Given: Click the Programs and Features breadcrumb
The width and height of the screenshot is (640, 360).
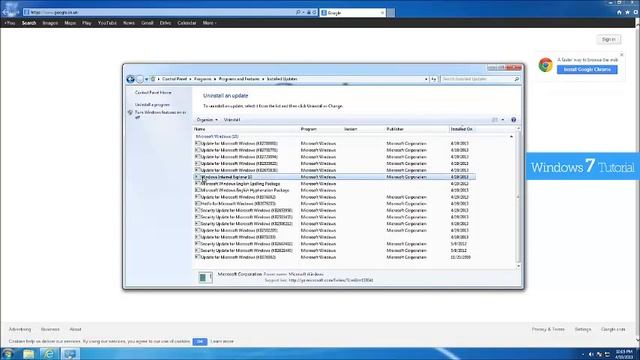Looking at the screenshot, I should (x=239, y=79).
